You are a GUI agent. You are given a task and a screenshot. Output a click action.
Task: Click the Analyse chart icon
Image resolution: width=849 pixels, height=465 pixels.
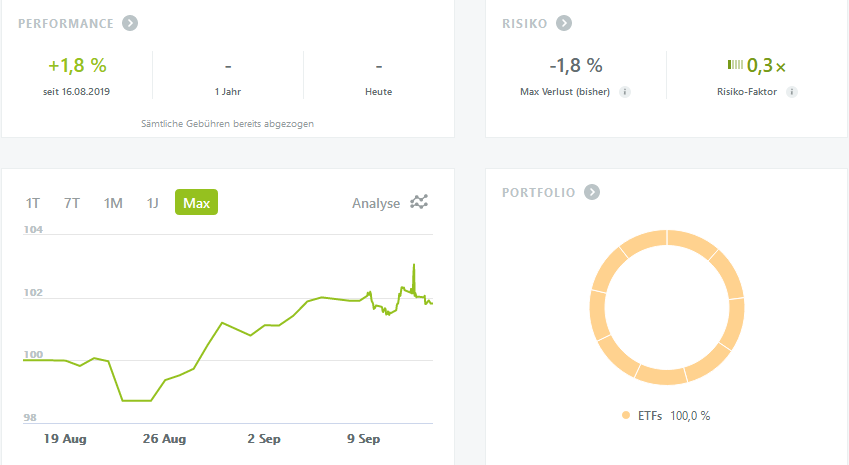[419, 202]
